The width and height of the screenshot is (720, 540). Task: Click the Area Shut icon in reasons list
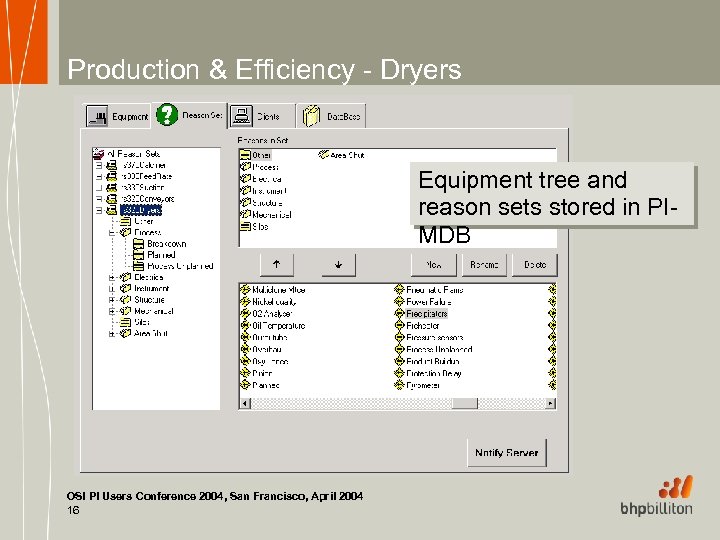click(x=324, y=155)
